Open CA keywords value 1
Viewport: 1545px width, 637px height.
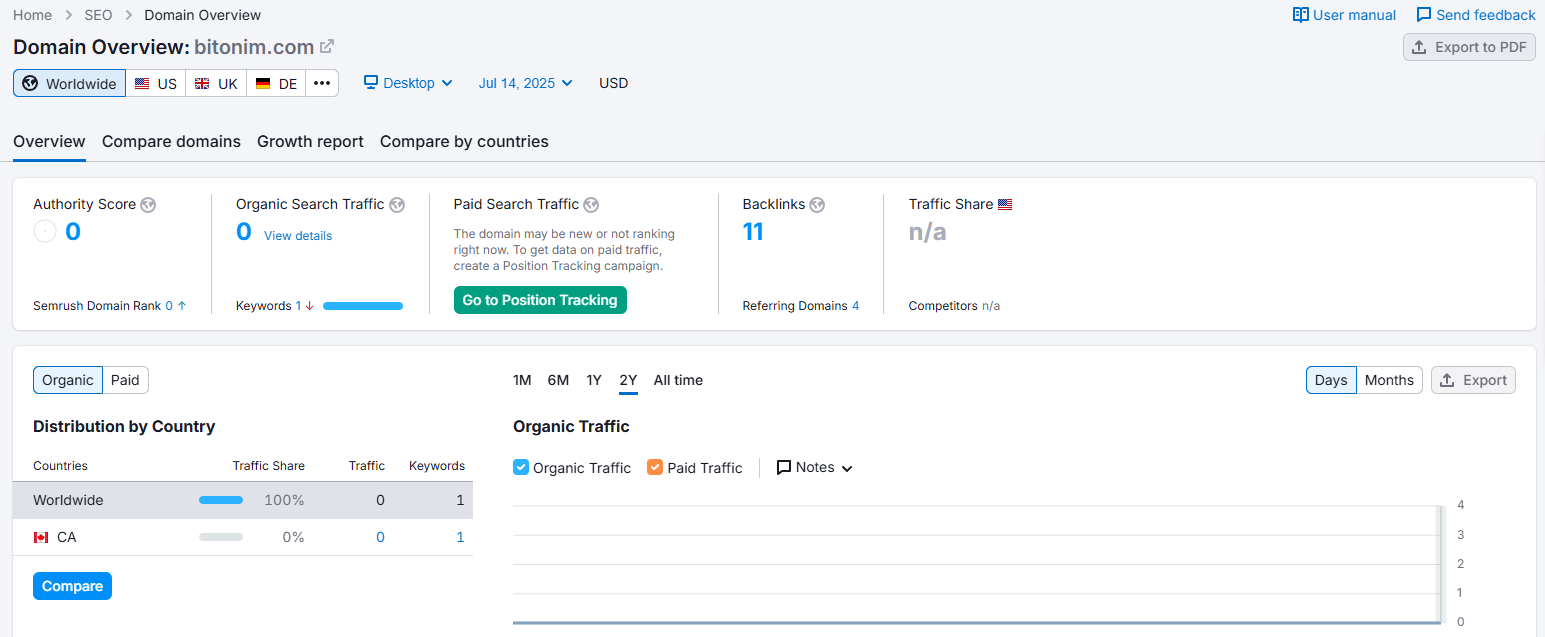click(x=460, y=537)
